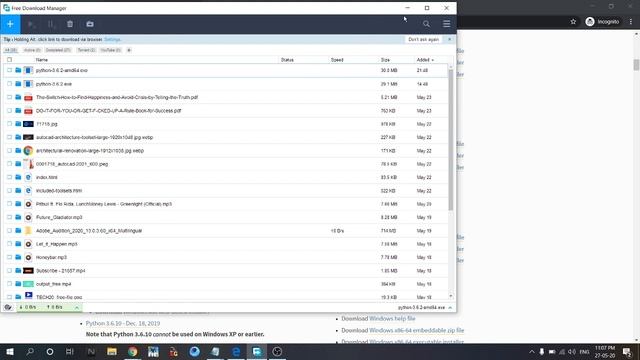Open OBS Studio from taskbar

pyautogui.click(x=277, y=351)
